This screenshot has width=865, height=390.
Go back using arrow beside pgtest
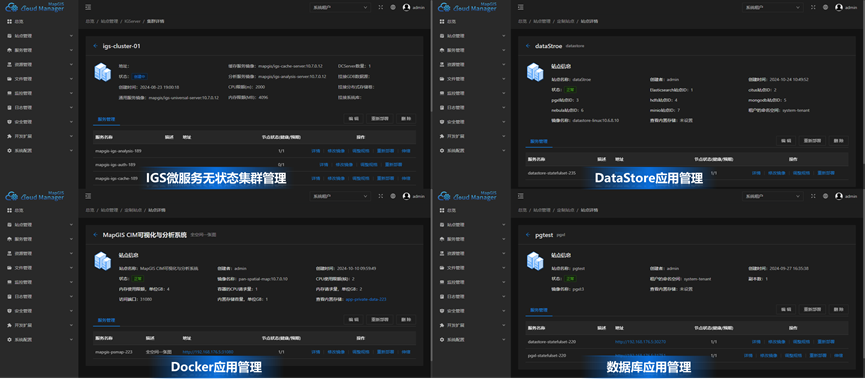coord(528,234)
